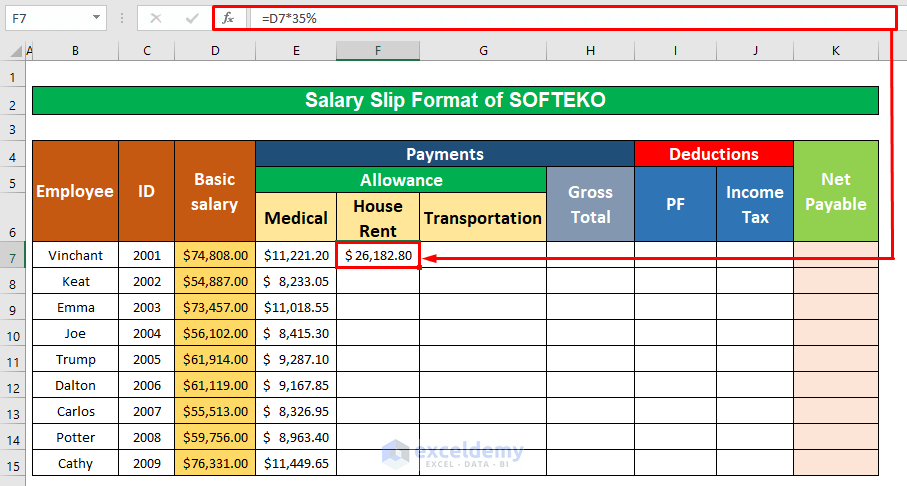The image size is (907, 486).
Task: Select column F header
Action: click(x=377, y=51)
